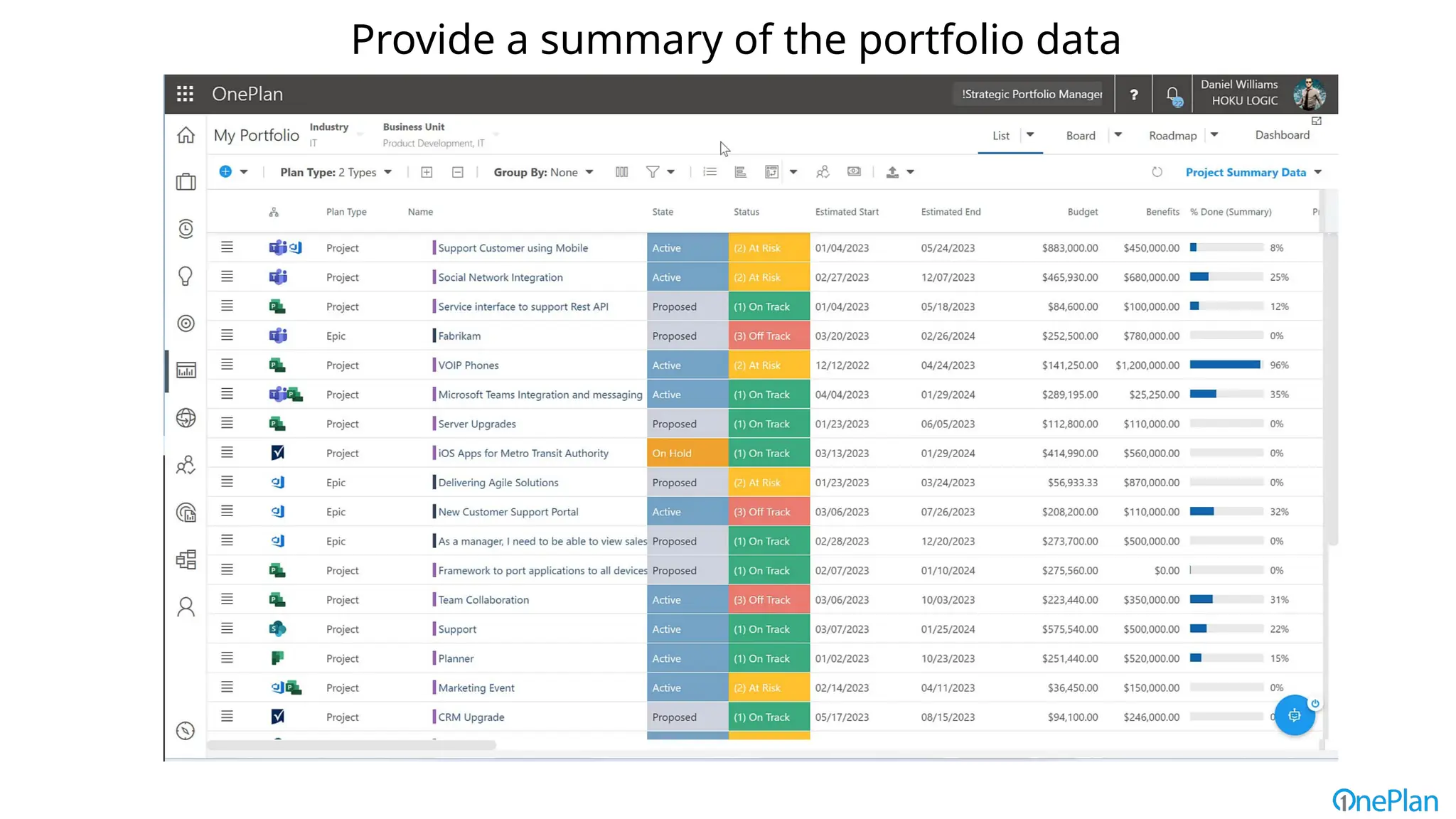This screenshot has height=819, width=1456.
Task: Click the numbered list toolbar icon
Action: tap(710, 172)
